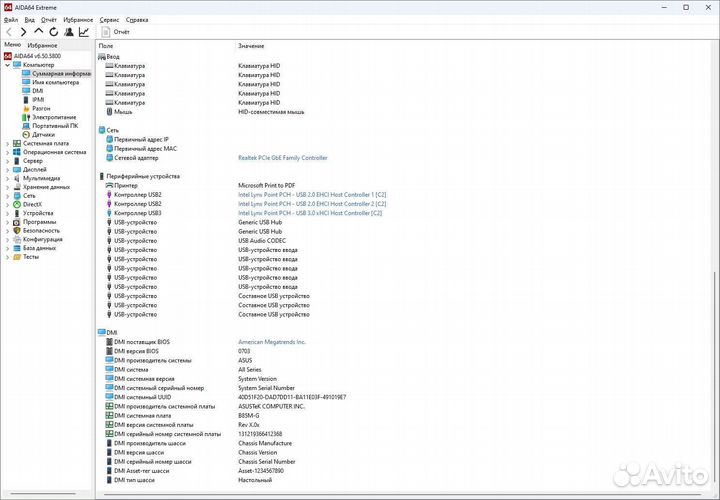This screenshot has width=720, height=500.
Task: Click the Операционная система Windows icon
Action: click(17, 152)
